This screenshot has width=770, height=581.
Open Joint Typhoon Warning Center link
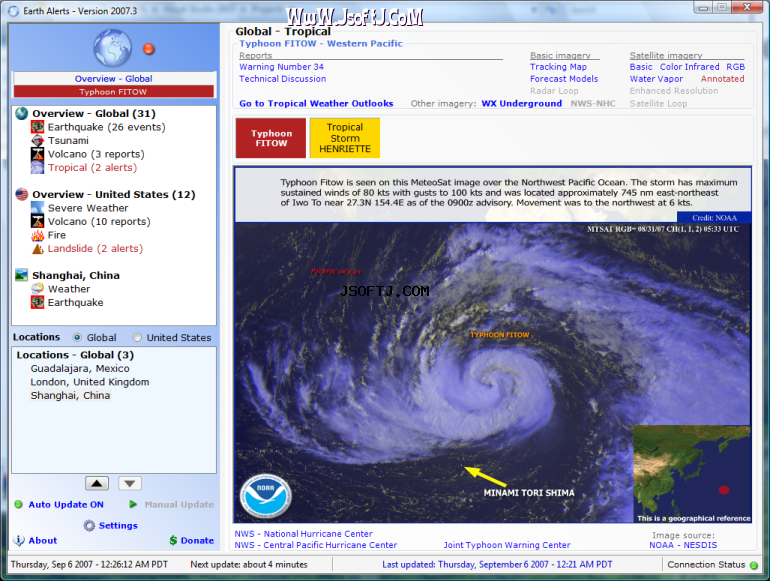pyautogui.click(x=507, y=545)
